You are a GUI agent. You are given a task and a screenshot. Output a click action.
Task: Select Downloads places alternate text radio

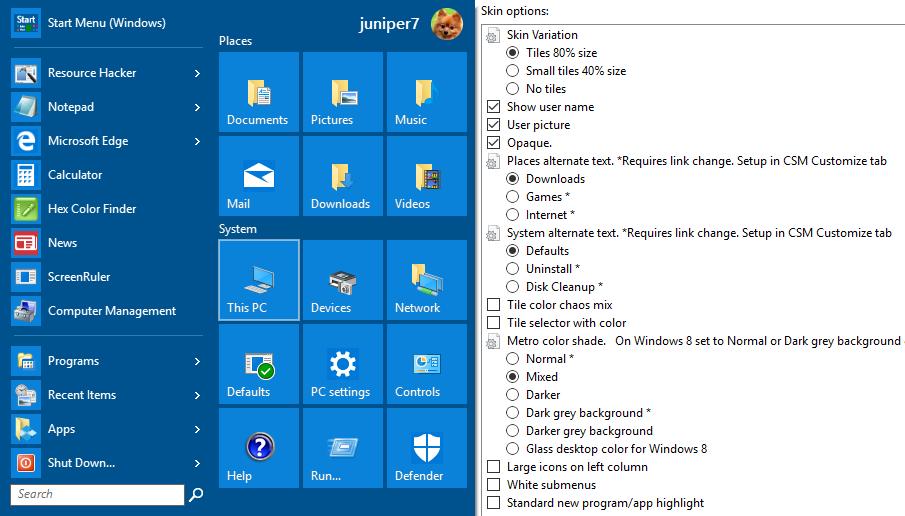click(513, 178)
